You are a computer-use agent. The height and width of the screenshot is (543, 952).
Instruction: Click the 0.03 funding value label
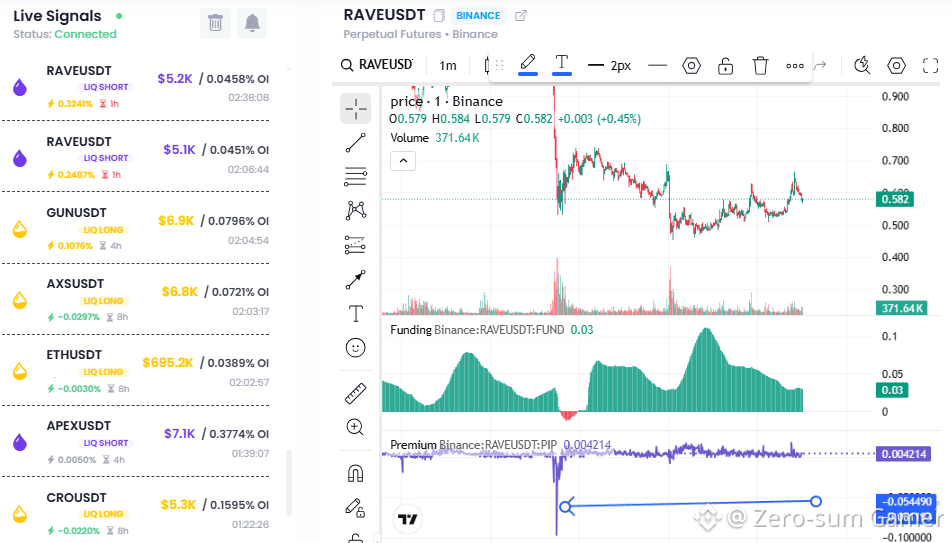[892, 390]
